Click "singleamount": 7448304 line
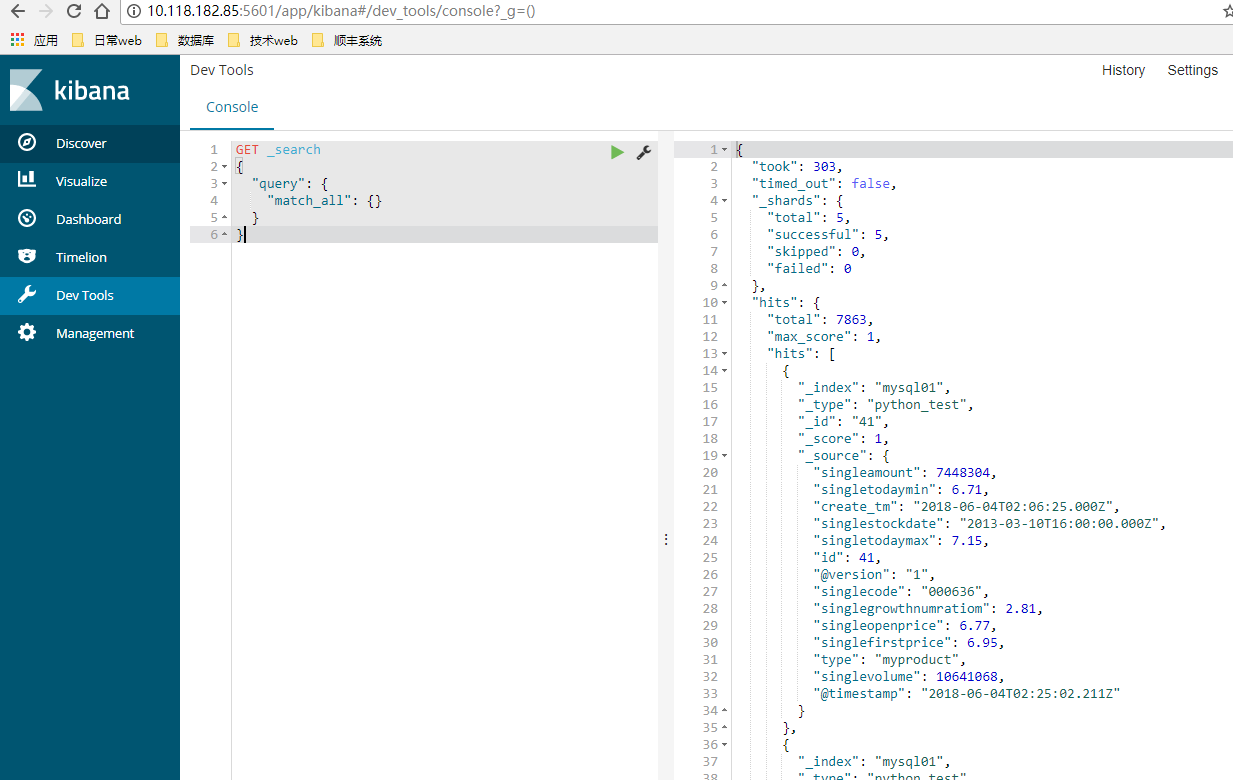The image size is (1233, 780). (x=905, y=472)
